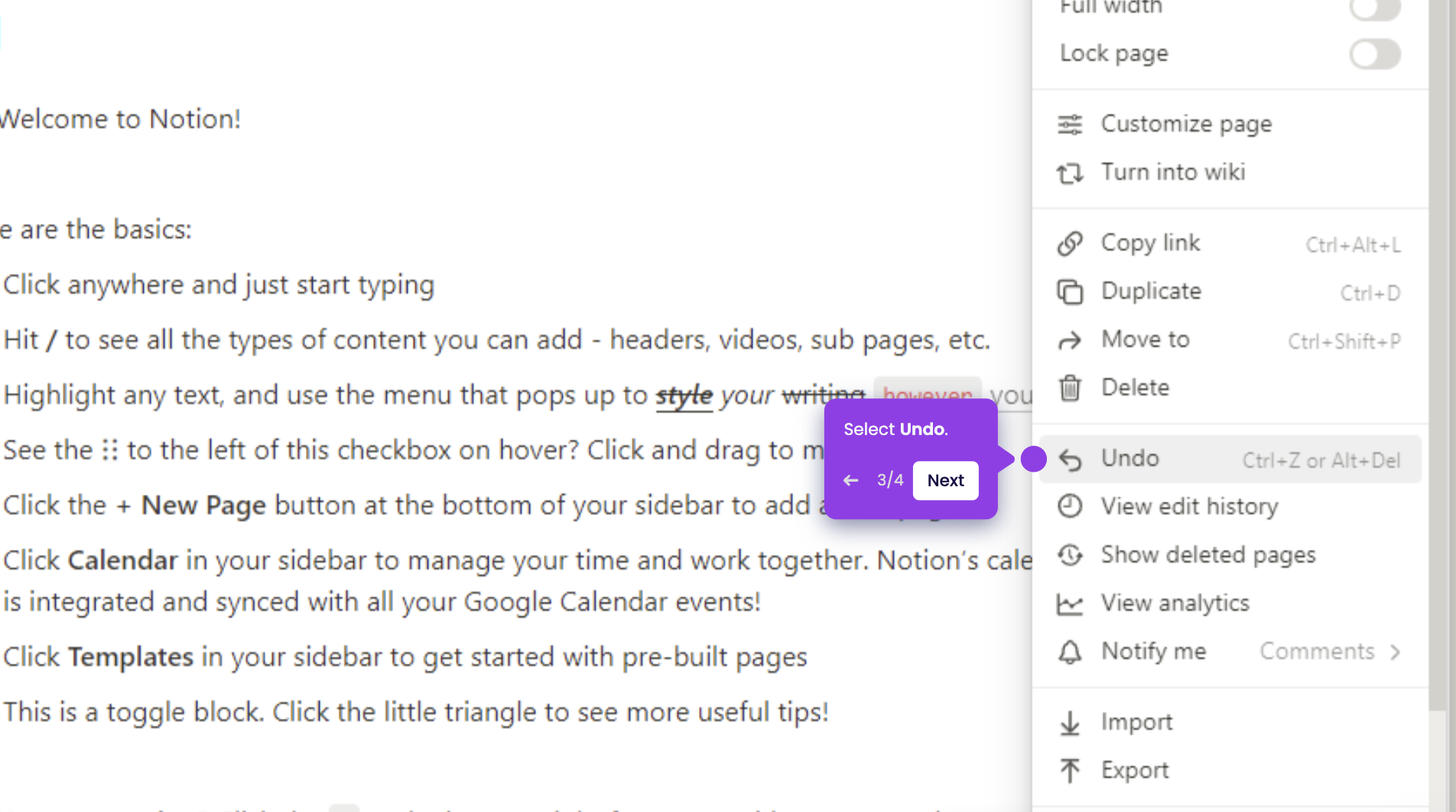This screenshot has height=812, width=1456.
Task: Enable the Full width toggle
Action: (1374, 9)
